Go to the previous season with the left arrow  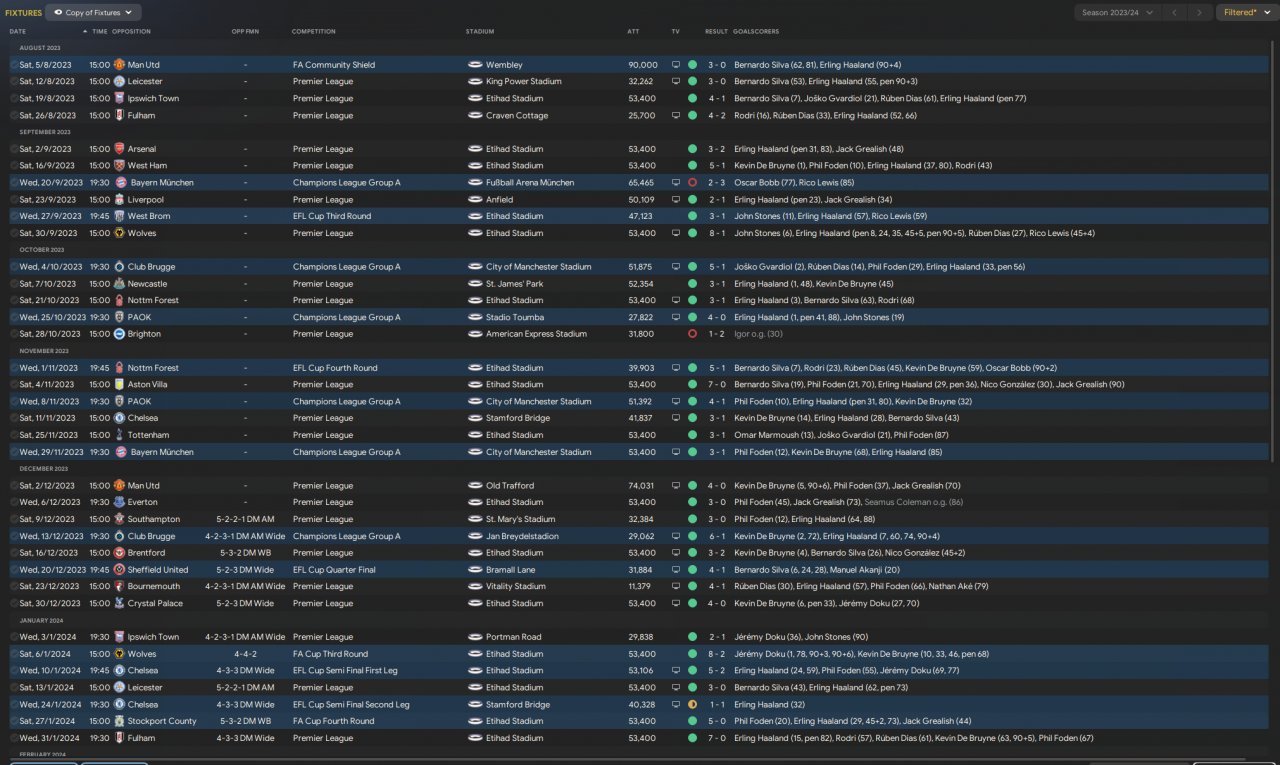[1176, 13]
